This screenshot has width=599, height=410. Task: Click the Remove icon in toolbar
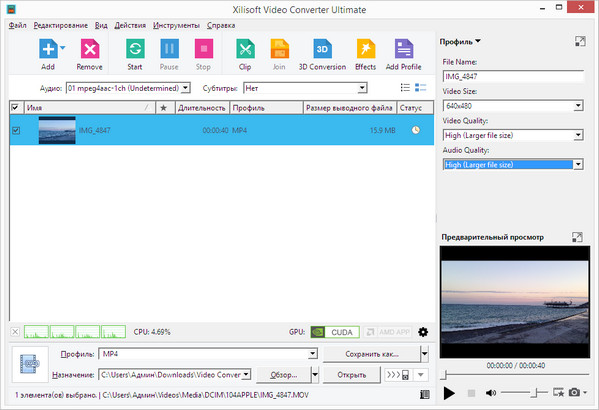click(90, 49)
